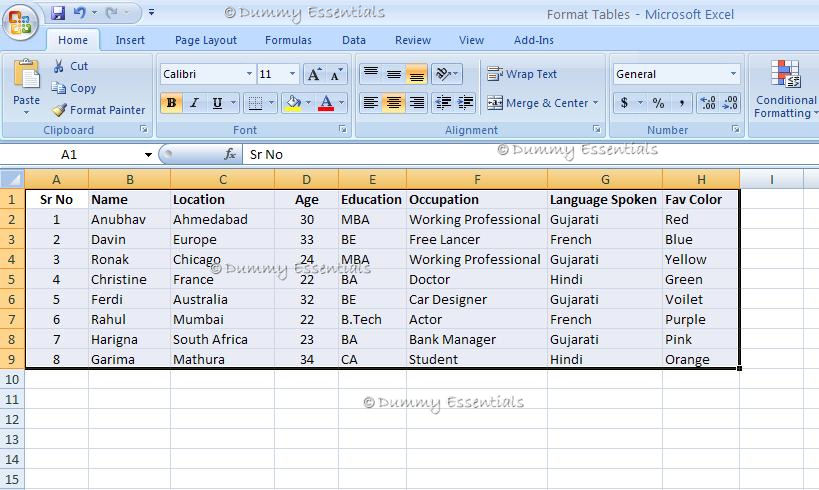Toggle italic formatting
Screen dimensions: 819x490
pyautogui.click(x=194, y=103)
